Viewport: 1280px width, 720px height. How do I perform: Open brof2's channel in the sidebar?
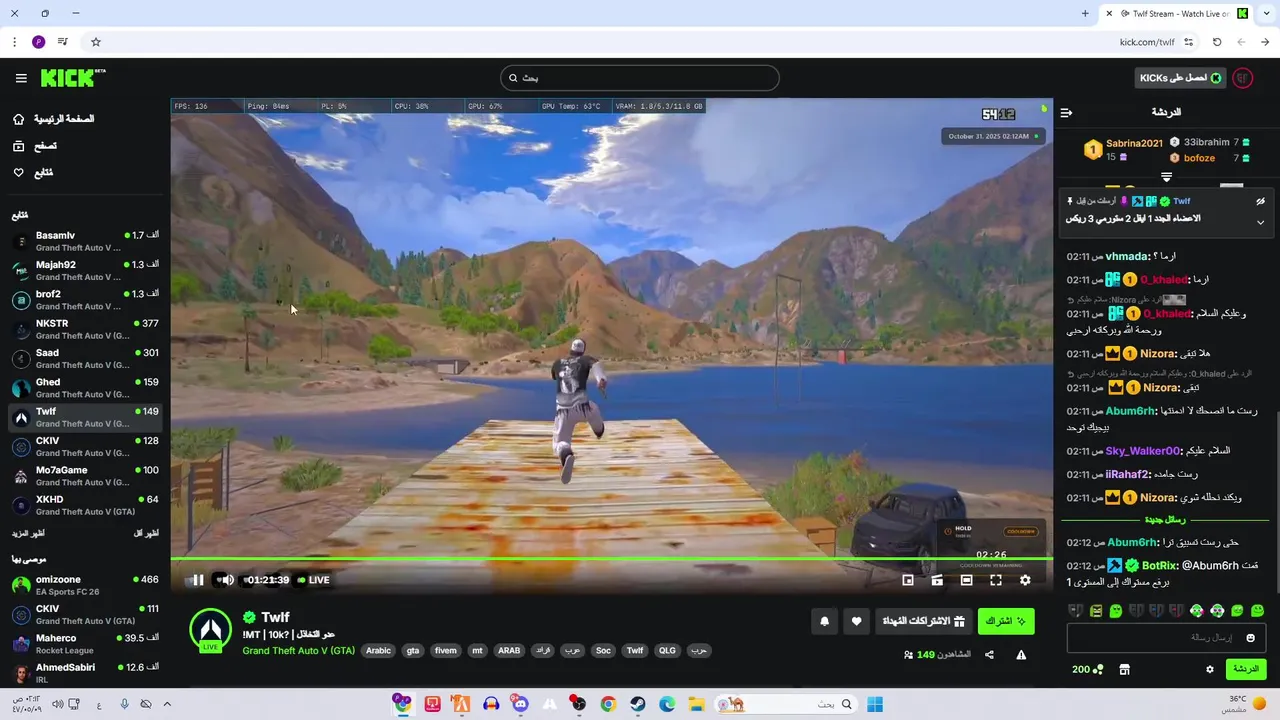coord(85,300)
